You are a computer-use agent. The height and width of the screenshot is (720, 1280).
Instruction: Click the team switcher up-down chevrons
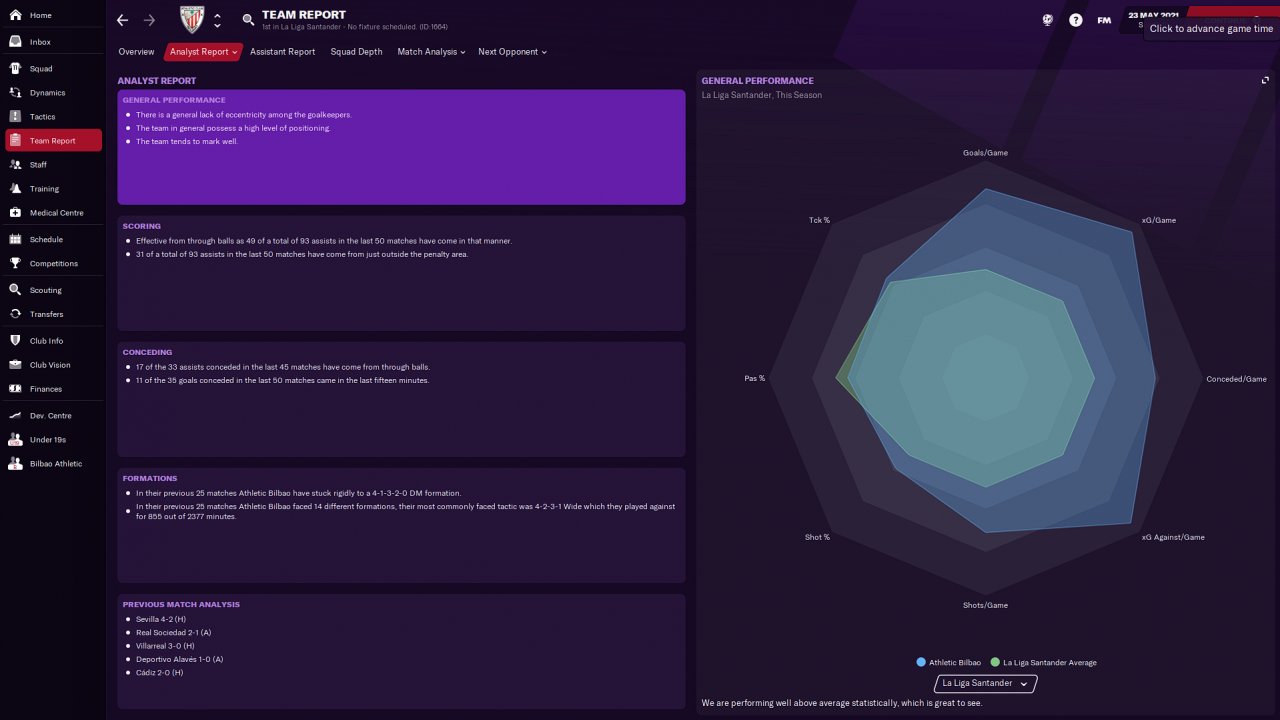point(217,20)
